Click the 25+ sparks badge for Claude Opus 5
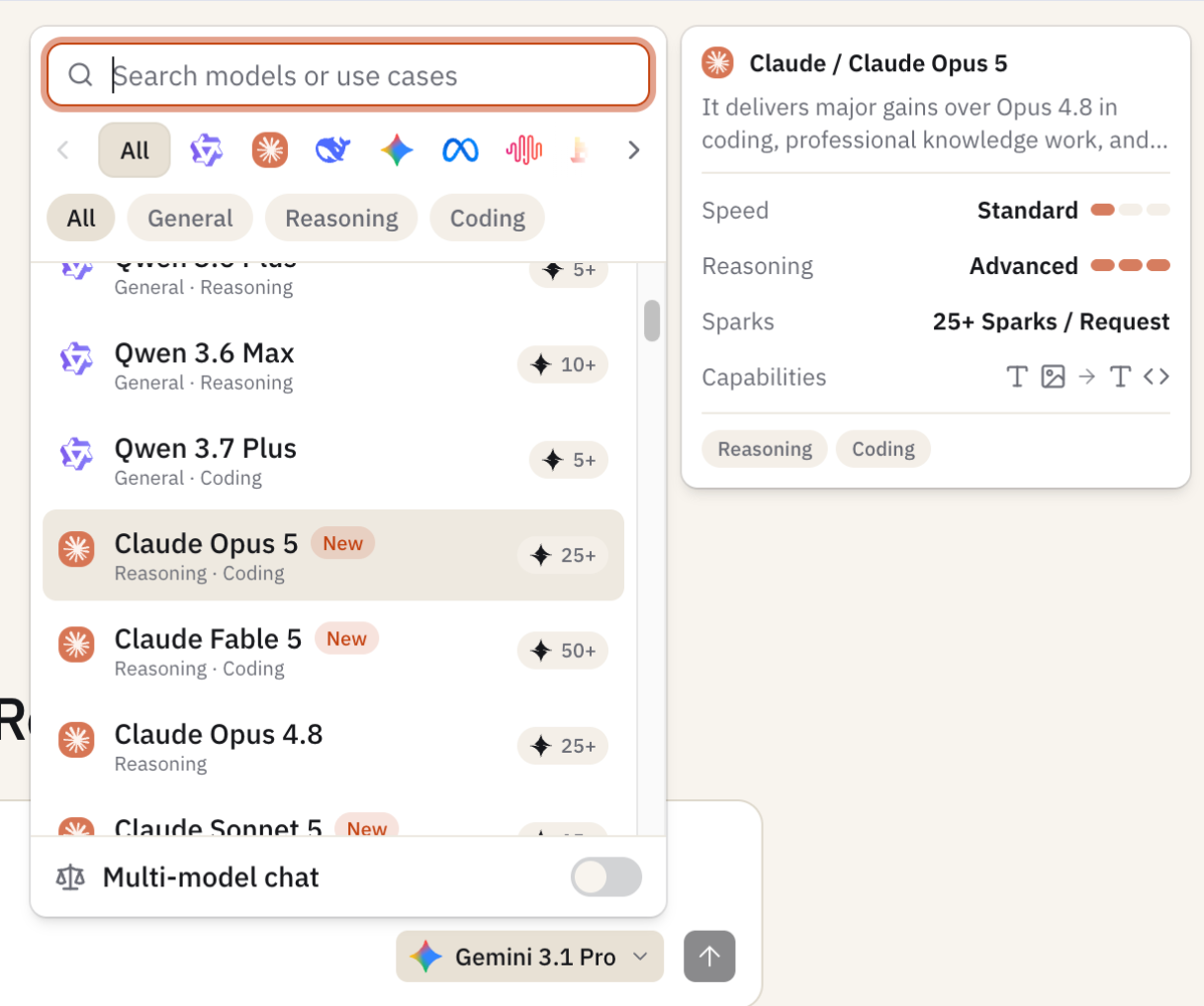The height and width of the screenshot is (1006, 1204). point(563,556)
